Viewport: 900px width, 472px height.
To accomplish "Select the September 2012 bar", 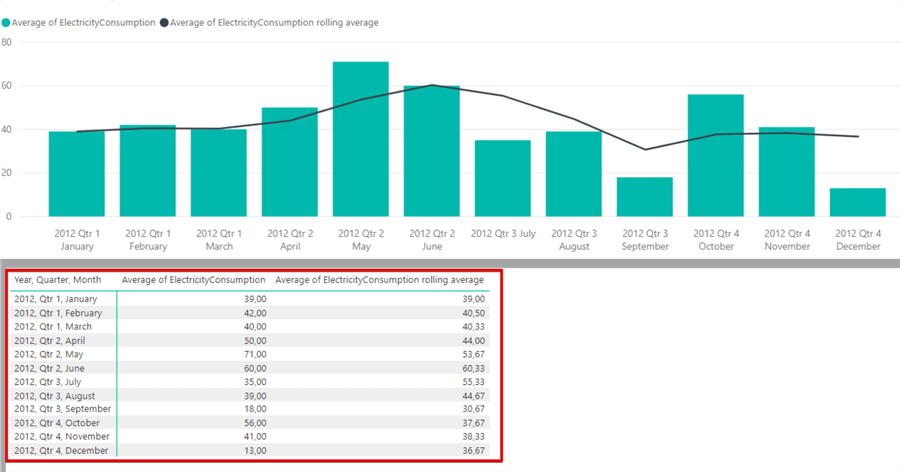I will (645, 197).
